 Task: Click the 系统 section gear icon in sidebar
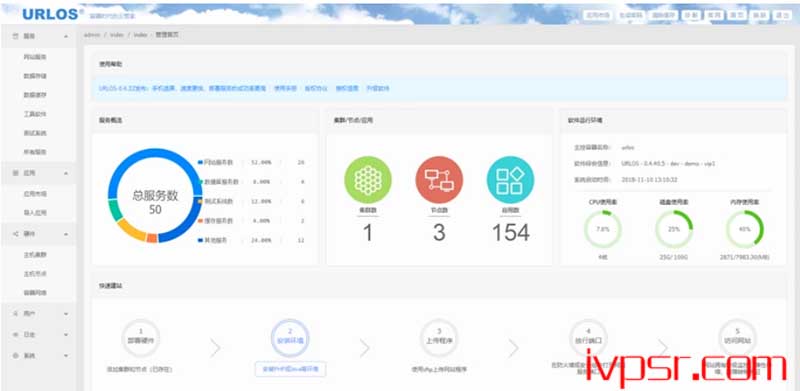click(x=15, y=355)
